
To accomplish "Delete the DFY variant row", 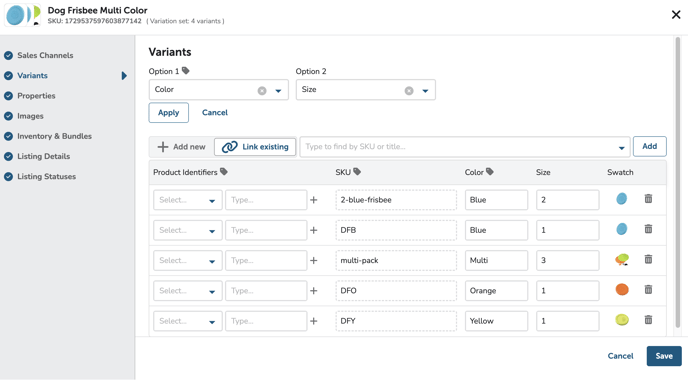I will point(648,320).
